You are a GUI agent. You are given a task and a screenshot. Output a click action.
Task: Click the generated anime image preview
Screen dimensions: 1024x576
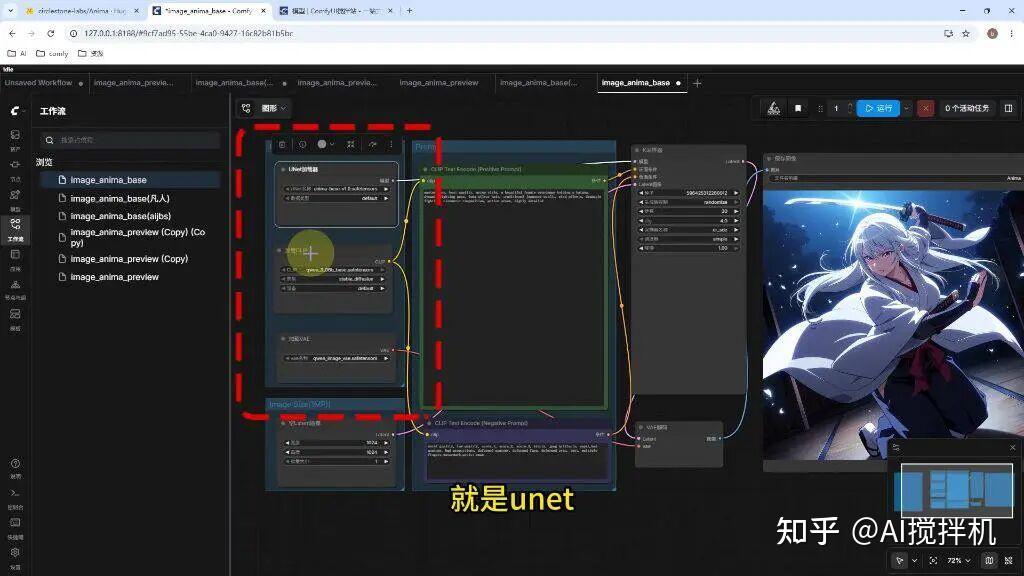pyautogui.click(x=893, y=325)
